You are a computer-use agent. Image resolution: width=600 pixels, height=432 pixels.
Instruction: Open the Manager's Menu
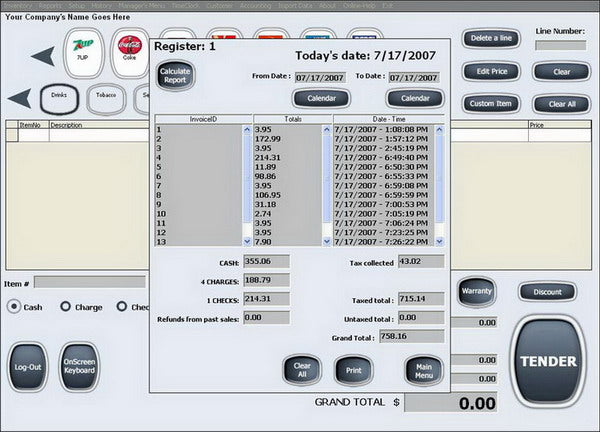tap(142, 6)
